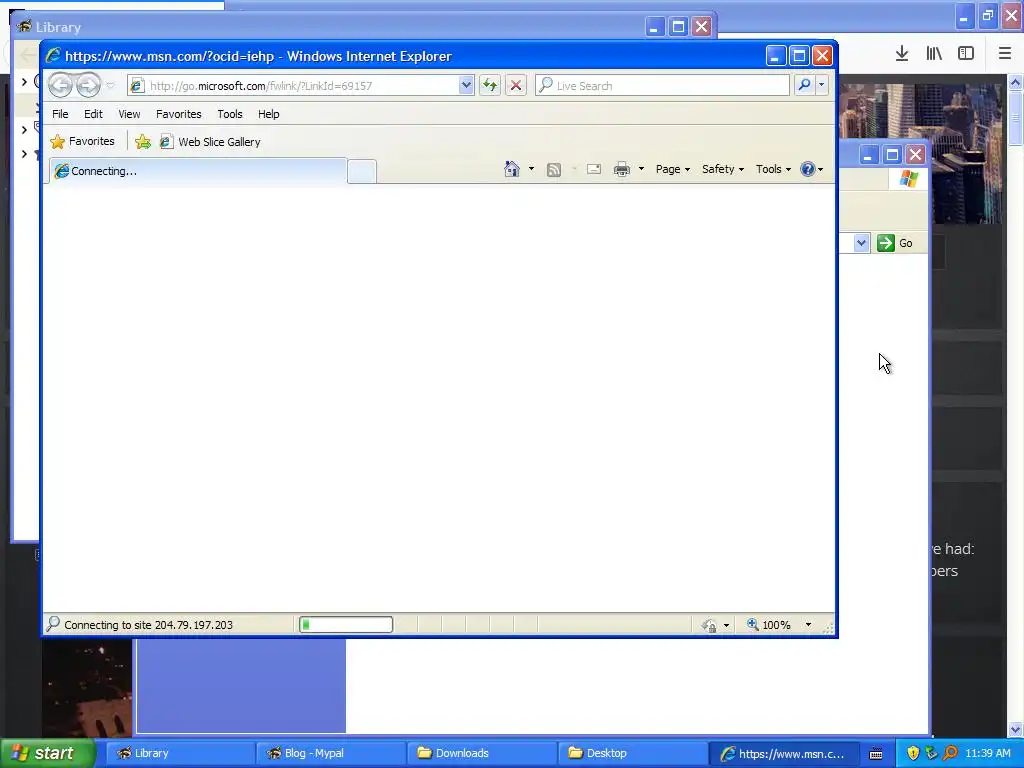
Task: Click the Favorites star button
Action: pos(83,141)
